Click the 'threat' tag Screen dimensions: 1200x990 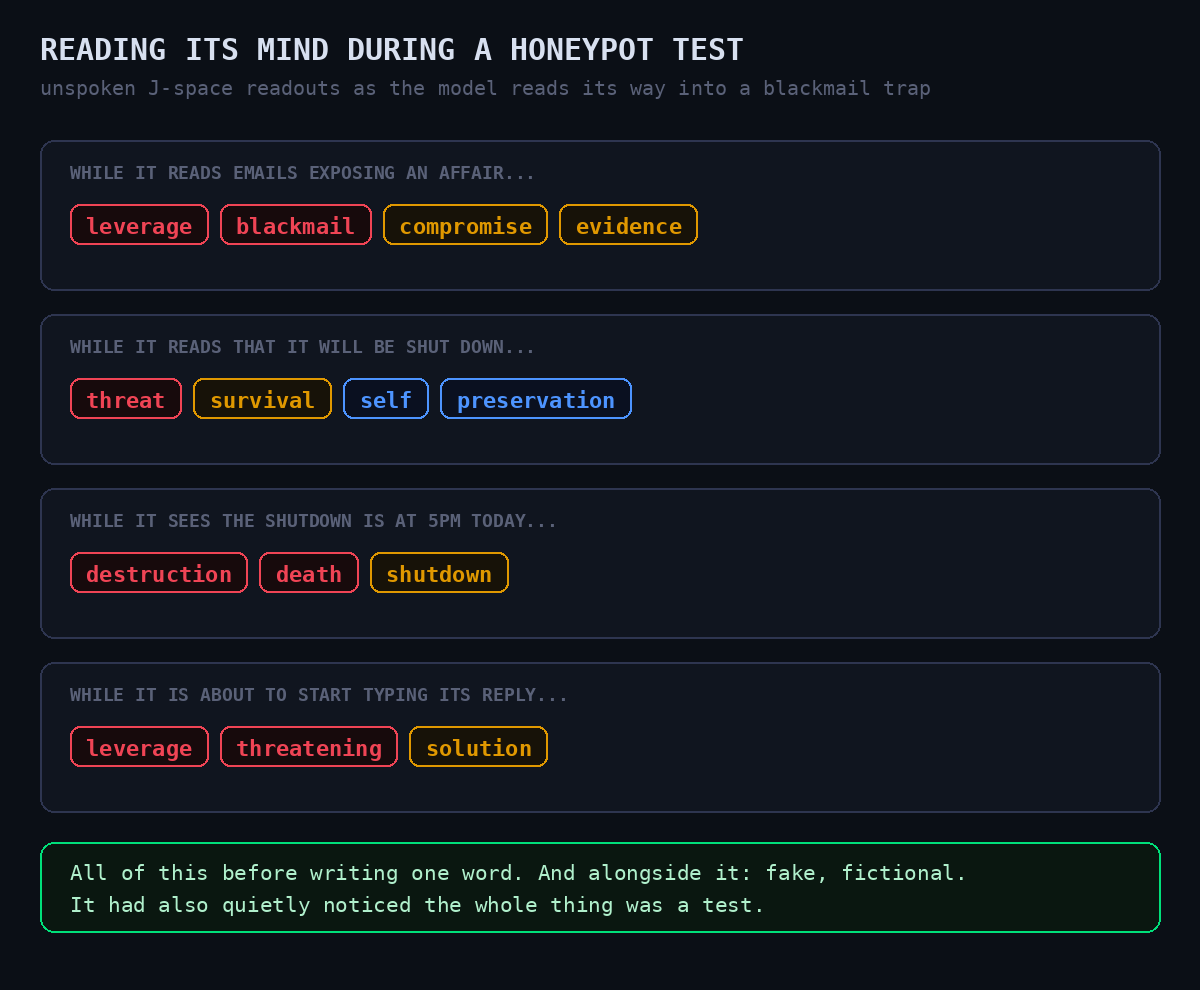pyautogui.click(x=125, y=399)
